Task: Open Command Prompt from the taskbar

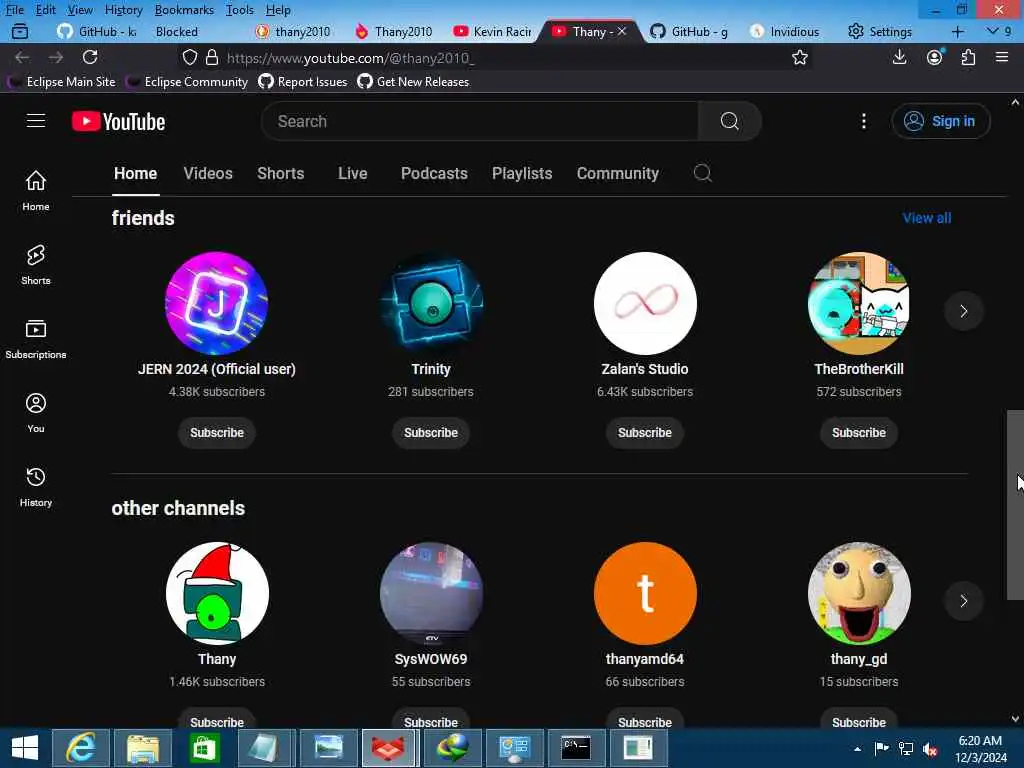Action: [576, 748]
